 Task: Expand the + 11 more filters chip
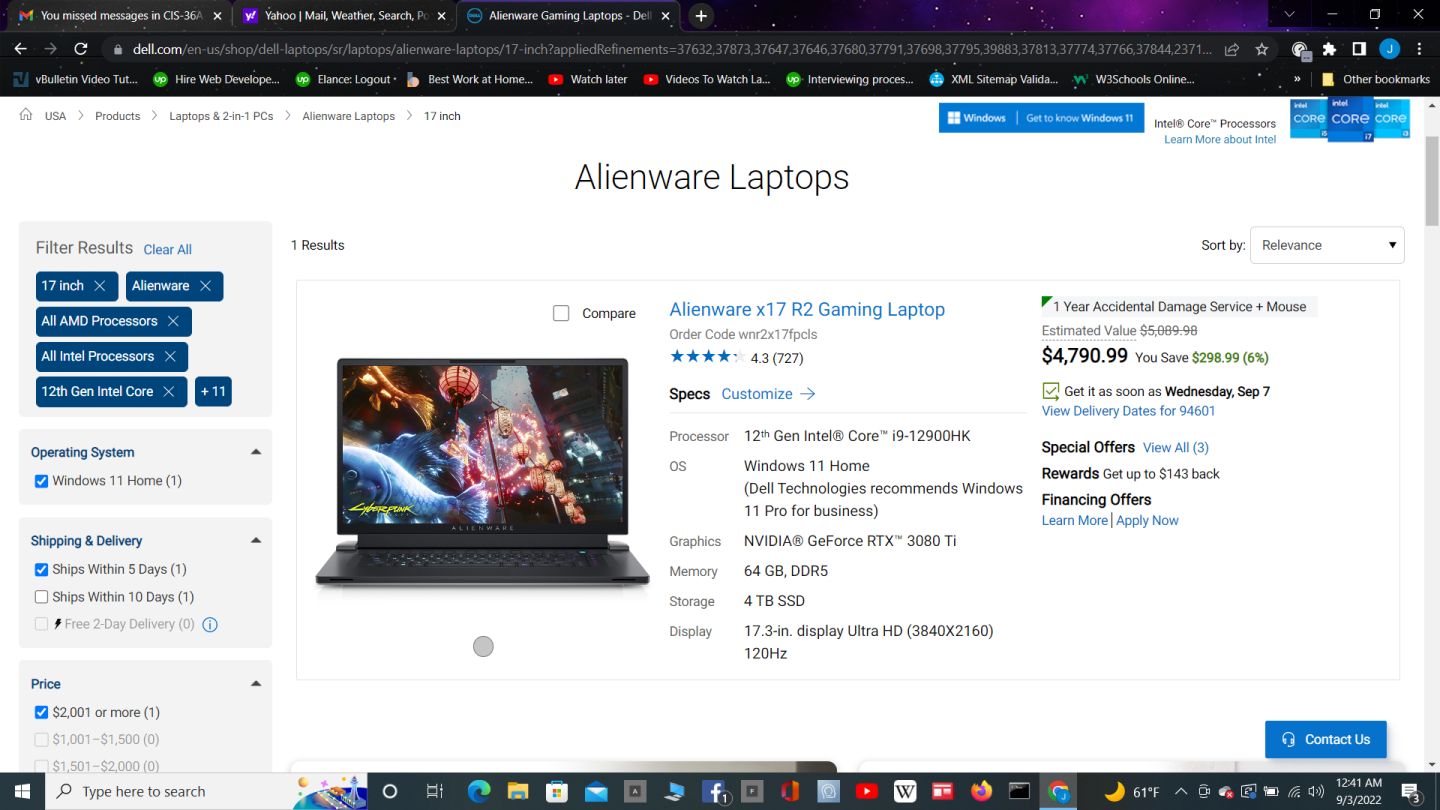pos(213,391)
